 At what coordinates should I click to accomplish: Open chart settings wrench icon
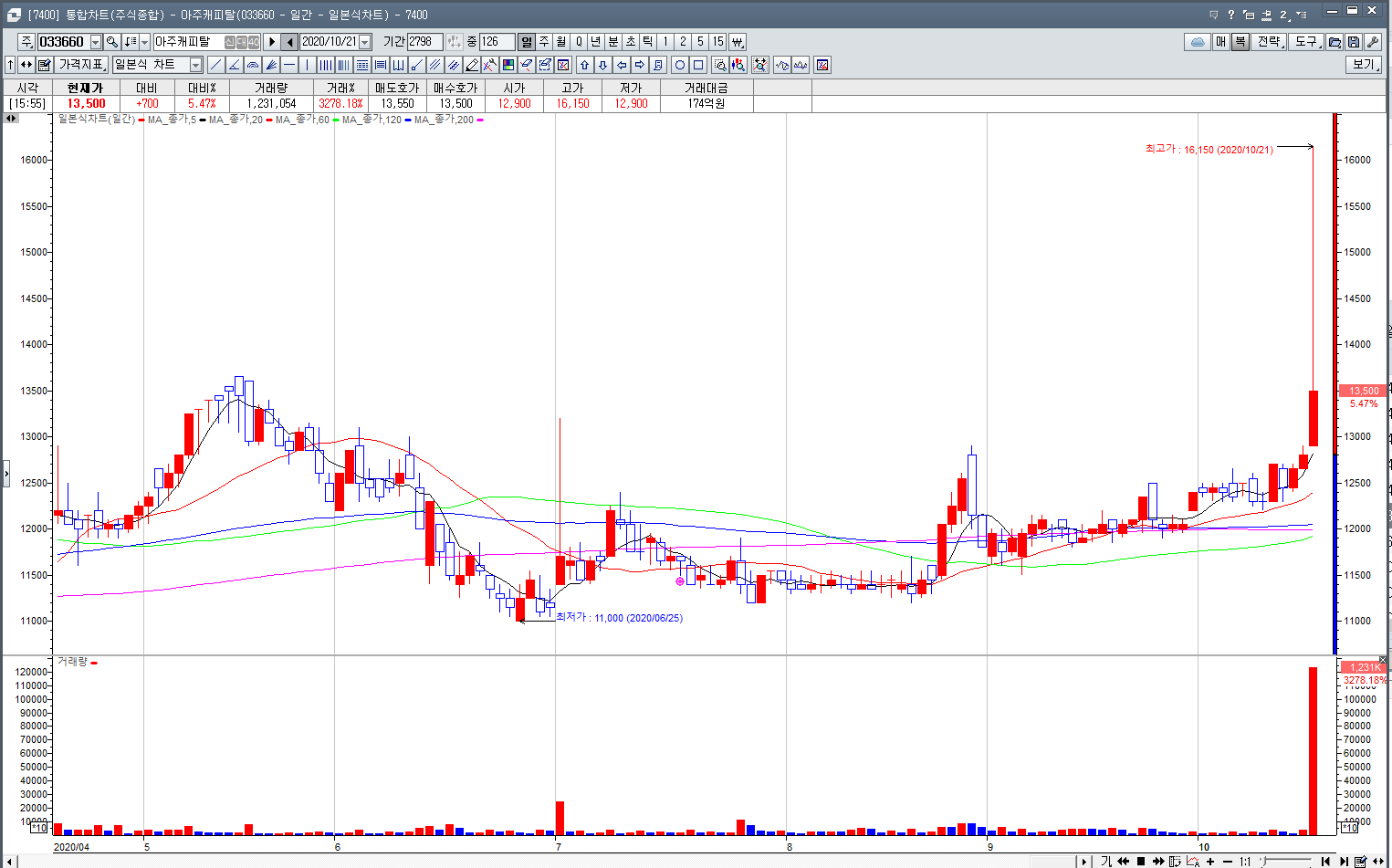click(x=1371, y=42)
